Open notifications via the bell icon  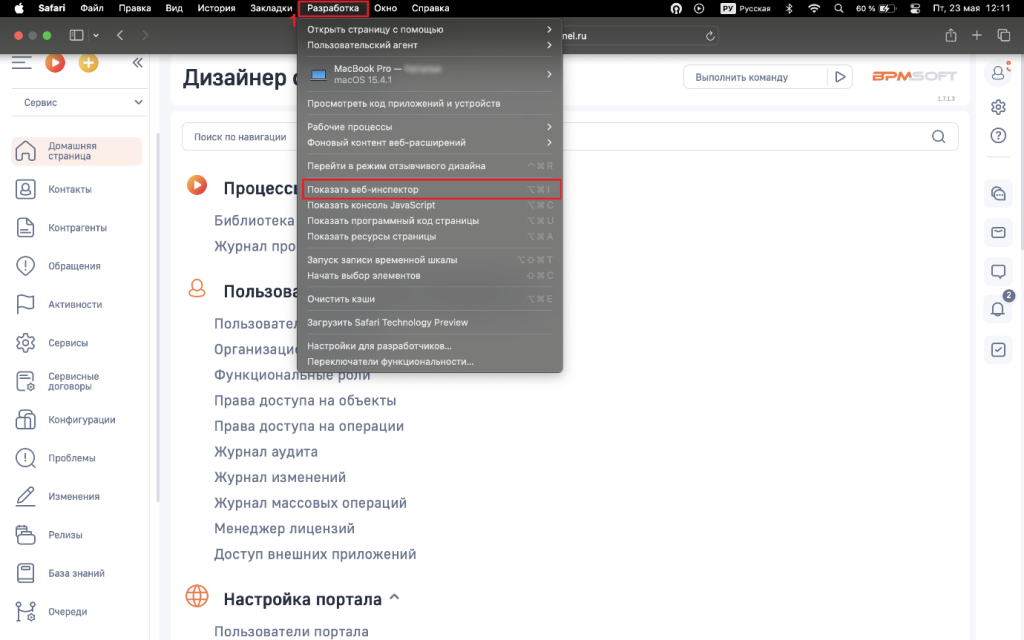pos(998,309)
